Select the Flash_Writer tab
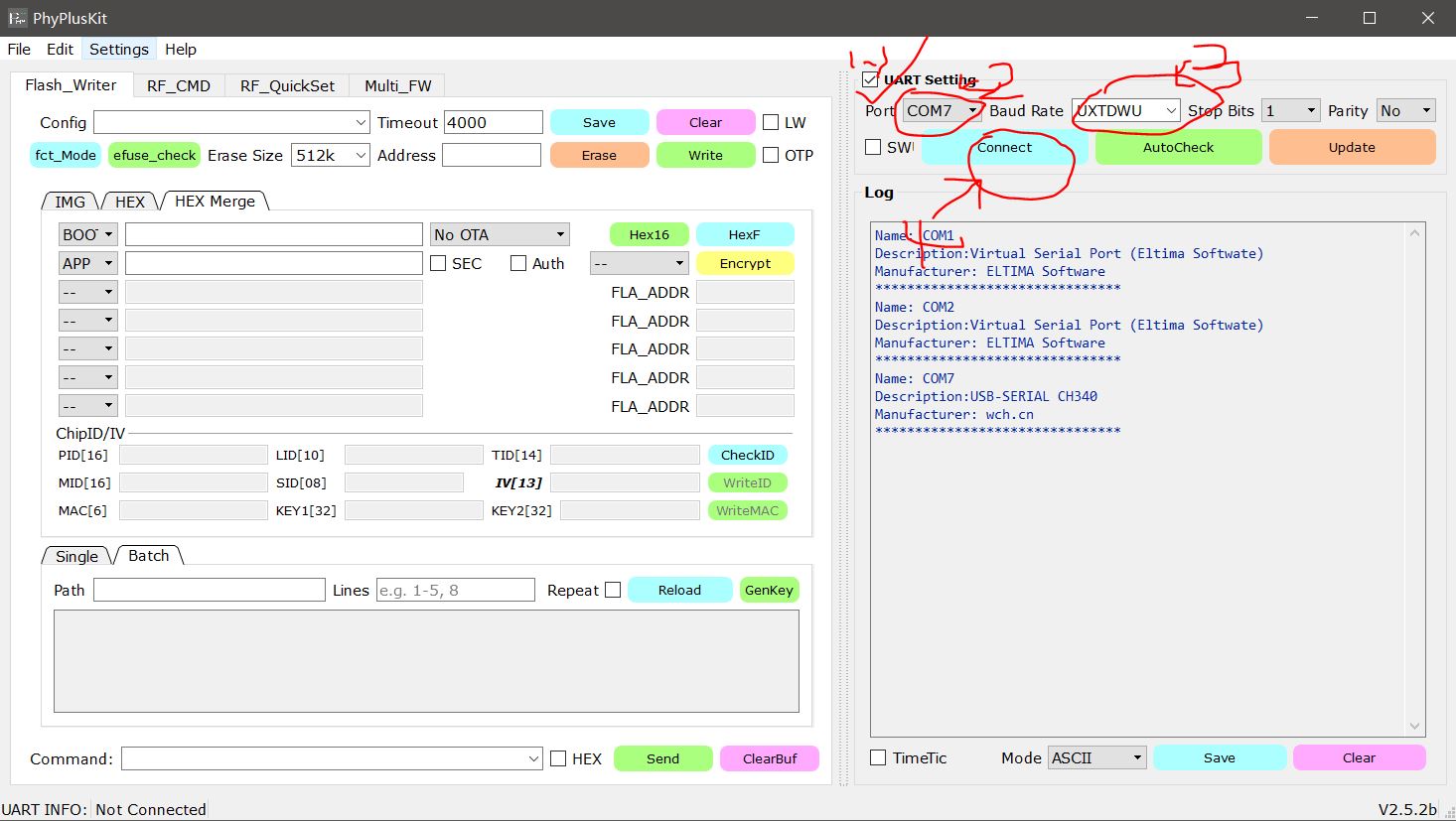1456x821 pixels. 71,84
